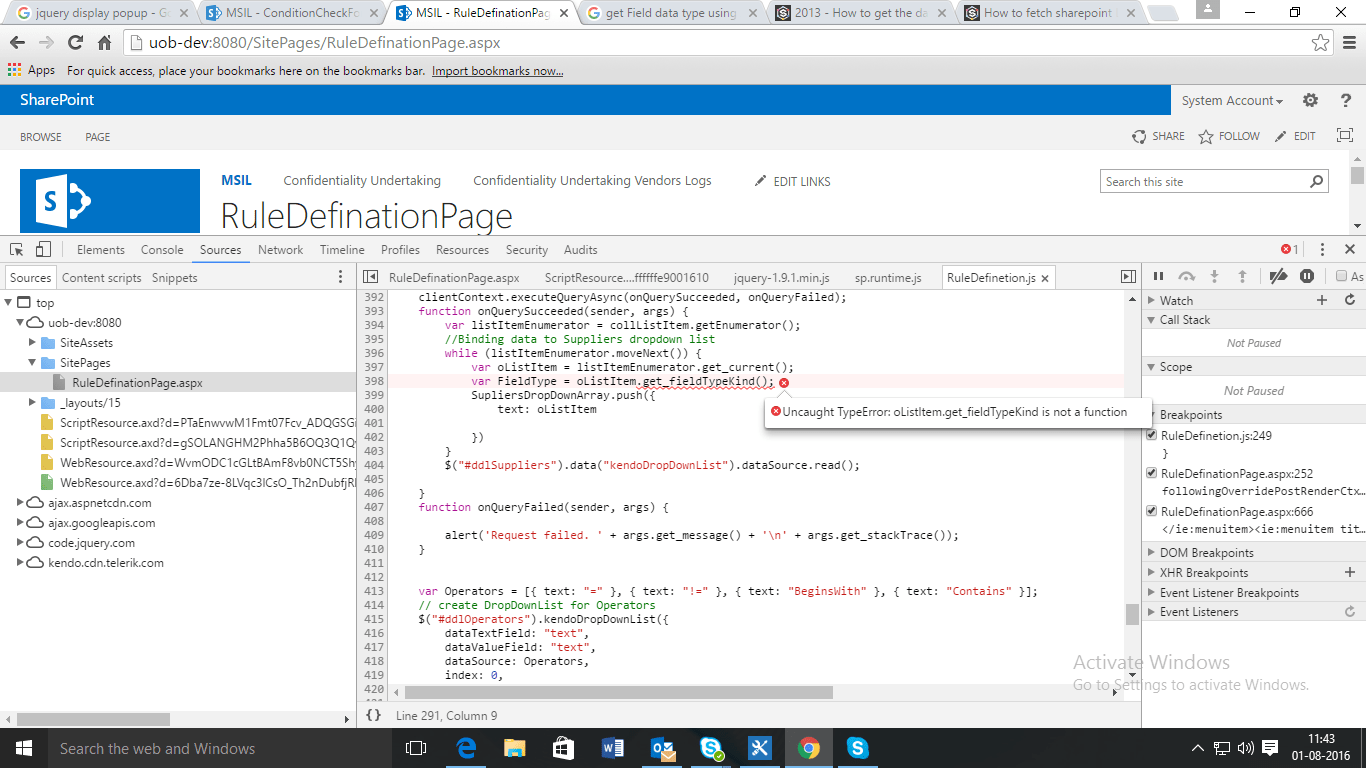The height and width of the screenshot is (768, 1366).
Task: Toggle the device toolbar mode
Action: 41,250
